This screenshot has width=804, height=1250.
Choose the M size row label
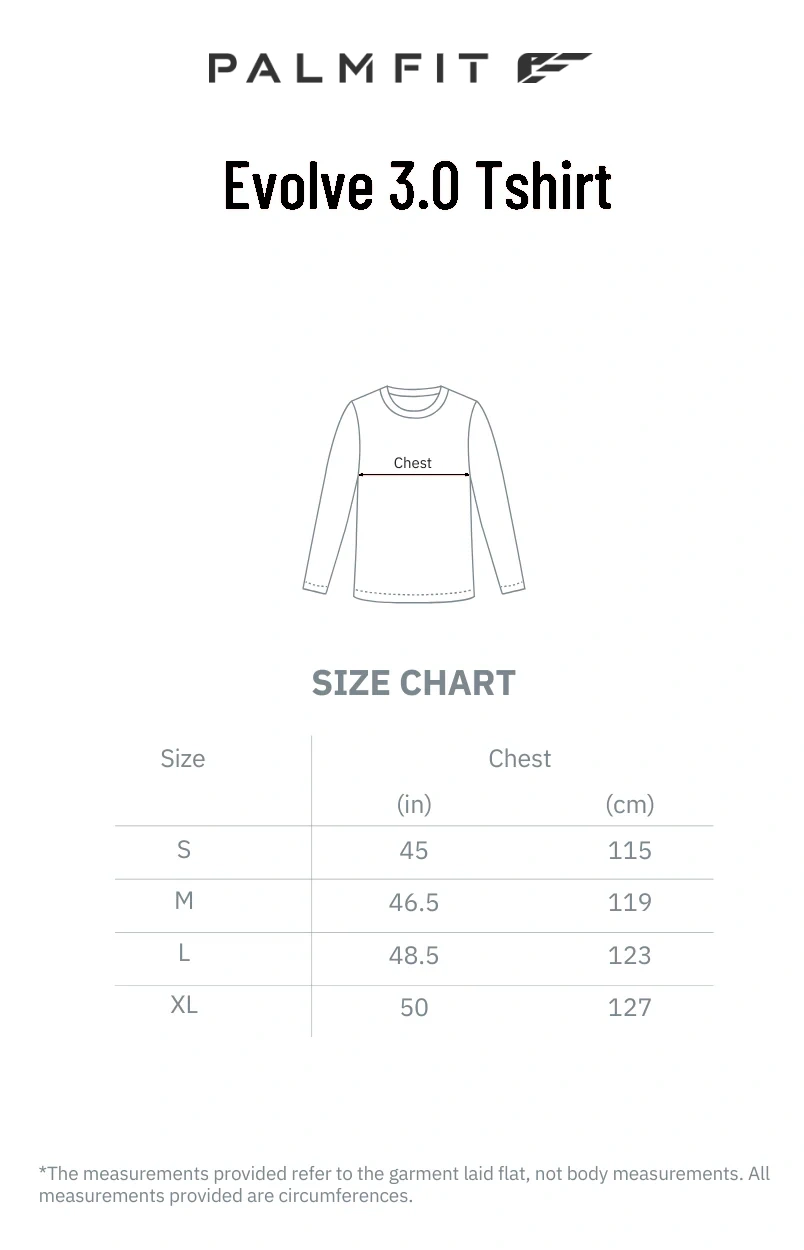(184, 901)
